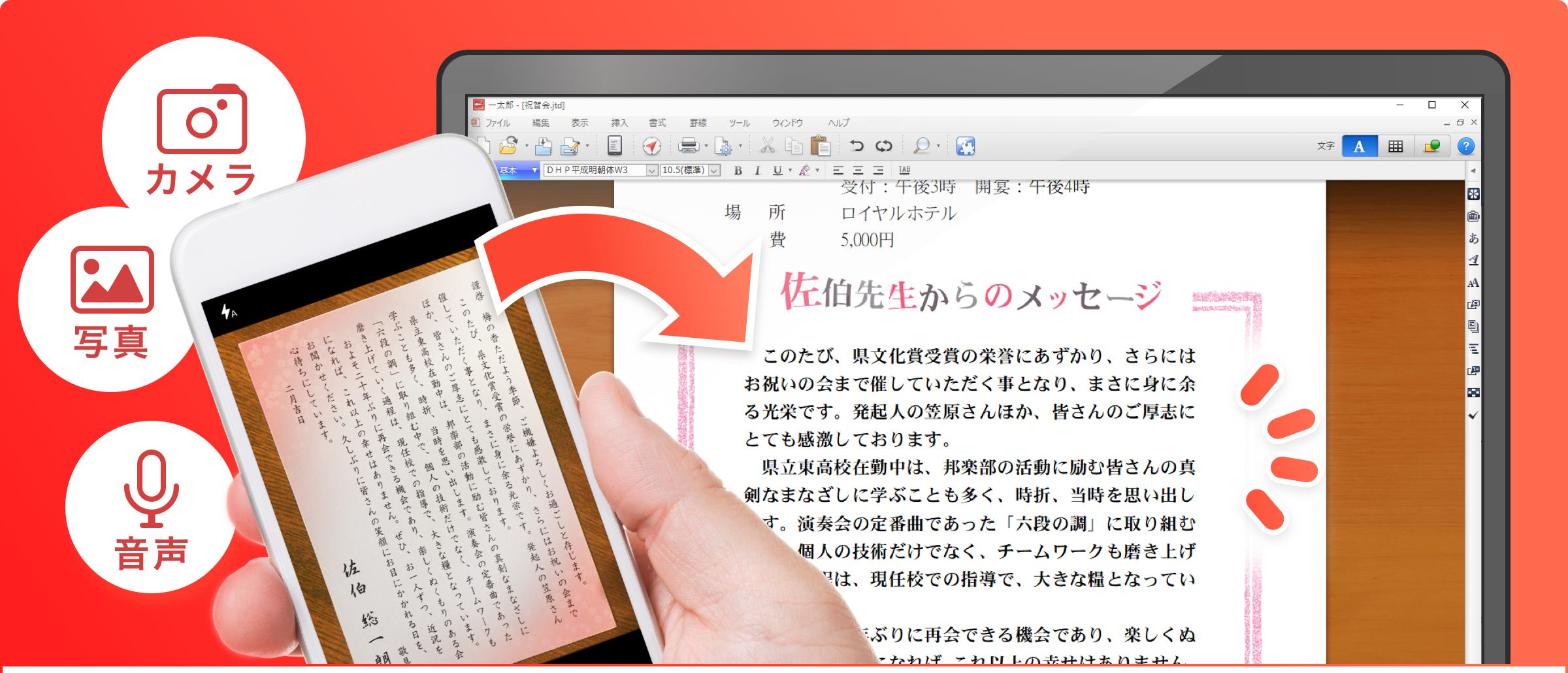1568x673 pixels.
Task: Toggle underline formatting U
Action: click(x=777, y=171)
